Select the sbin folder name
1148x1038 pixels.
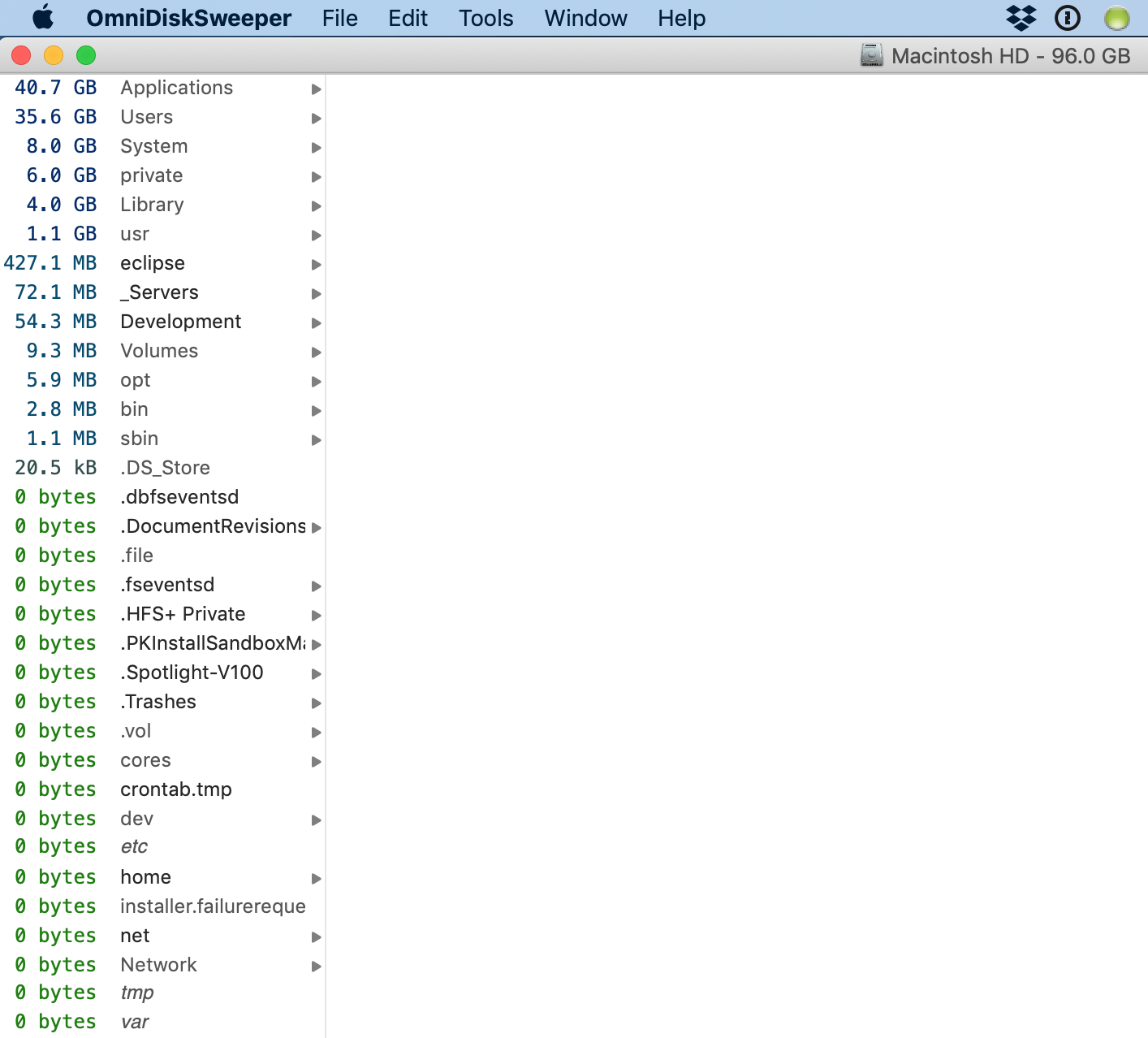tap(139, 439)
